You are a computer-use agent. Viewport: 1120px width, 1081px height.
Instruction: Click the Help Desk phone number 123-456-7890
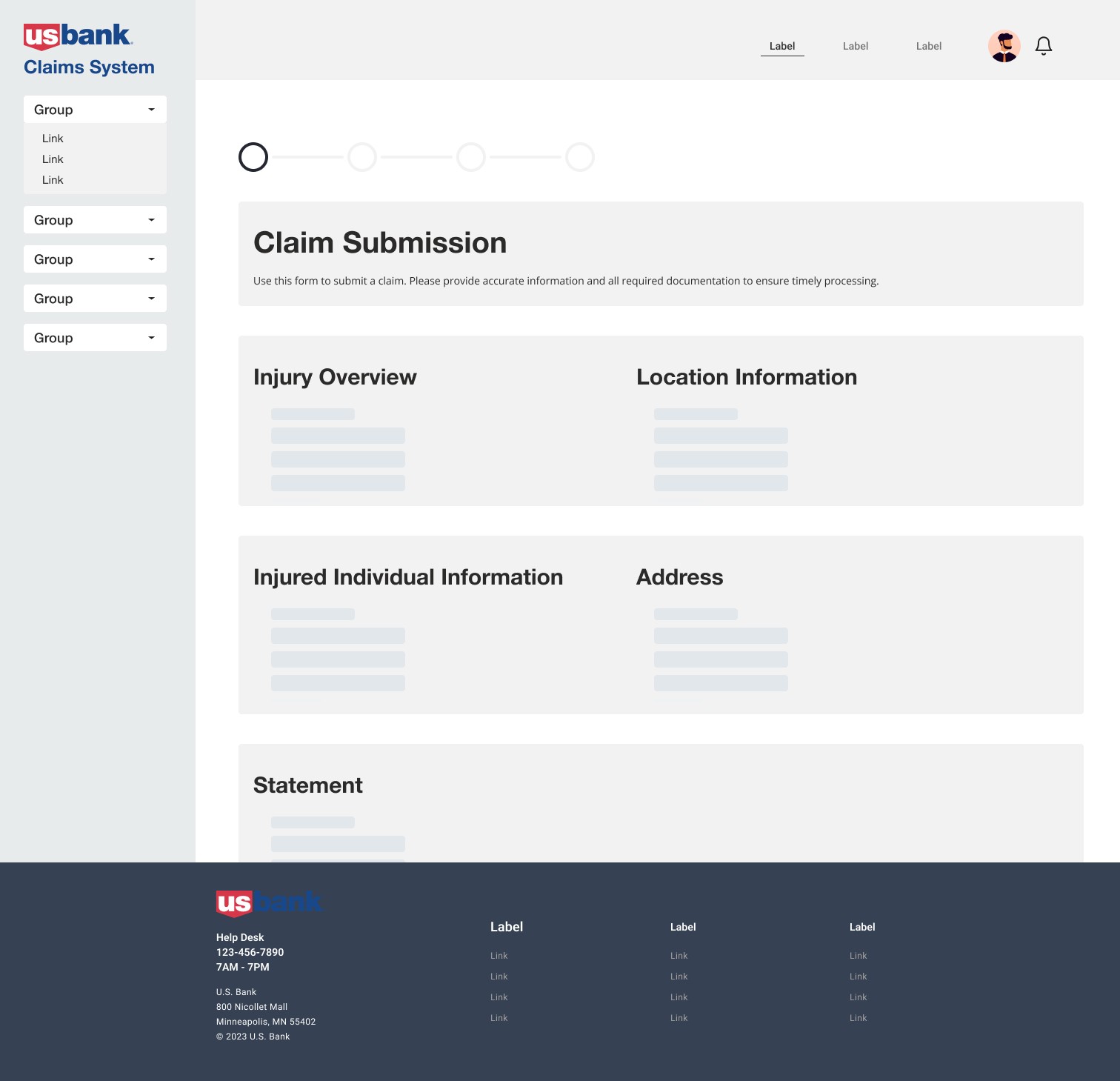pyautogui.click(x=250, y=952)
